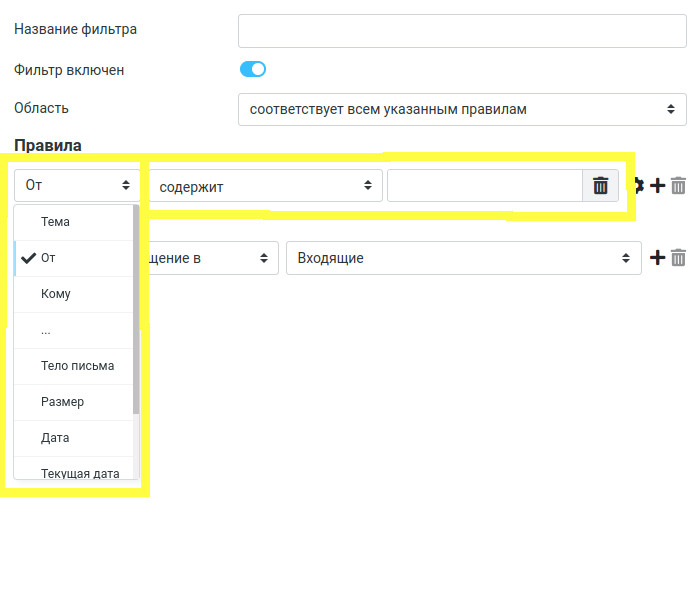Choose 'Кому' in the field list

click(56, 294)
